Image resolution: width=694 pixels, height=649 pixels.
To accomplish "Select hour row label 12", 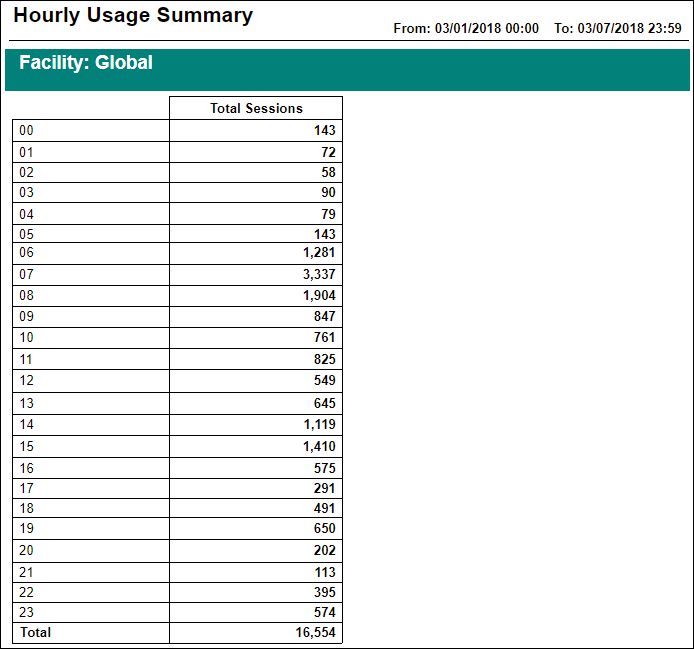I will [x=27, y=381].
